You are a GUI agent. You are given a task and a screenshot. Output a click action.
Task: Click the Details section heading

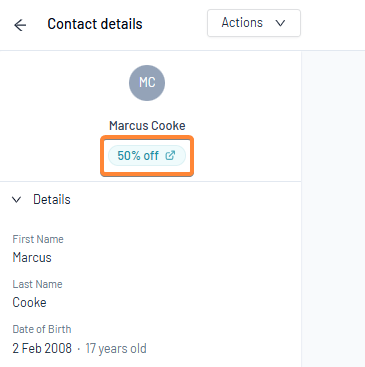pyautogui.click(x=52, y=199)
